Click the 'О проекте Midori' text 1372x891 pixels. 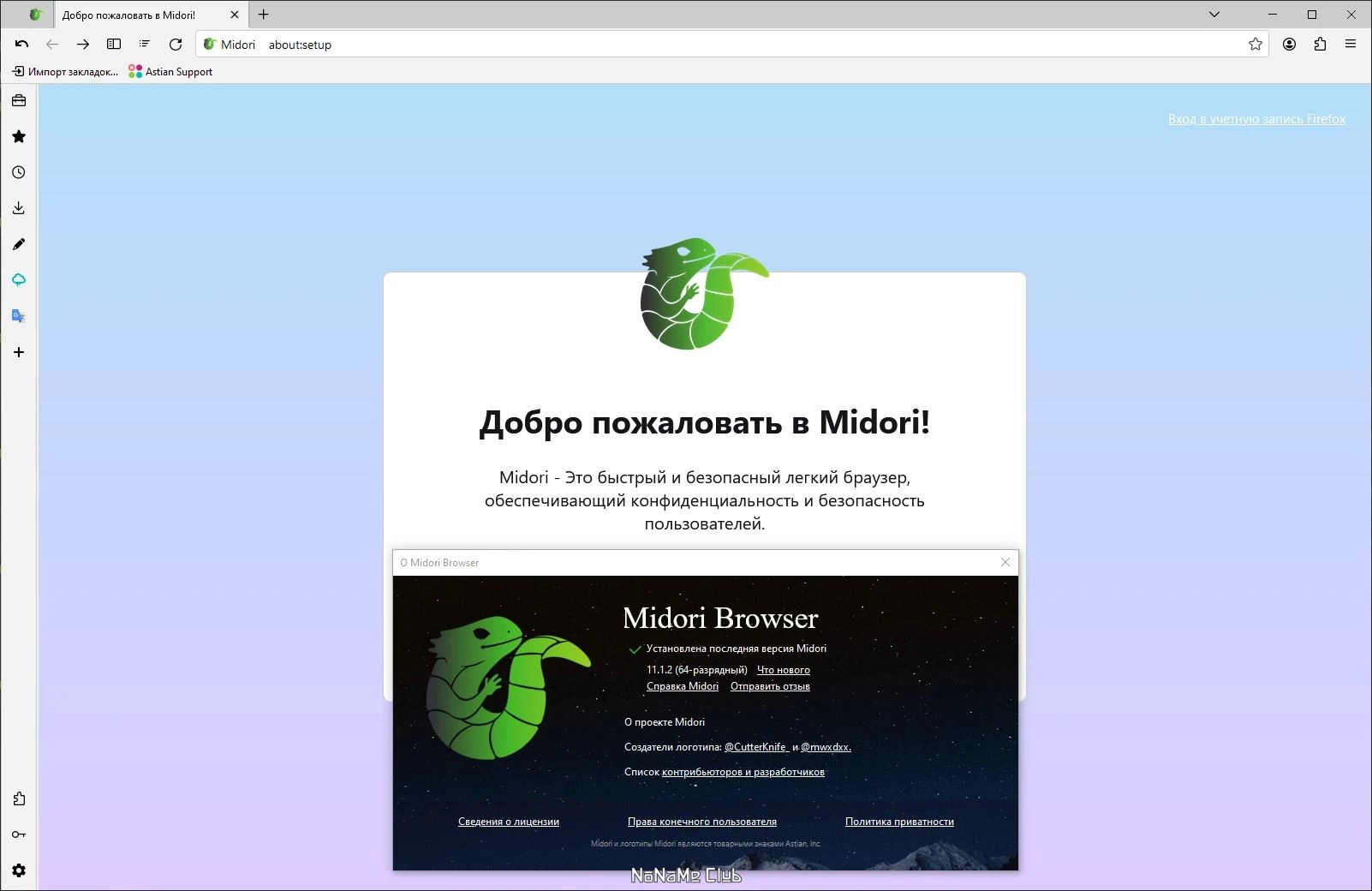click(x=665, y=722)
